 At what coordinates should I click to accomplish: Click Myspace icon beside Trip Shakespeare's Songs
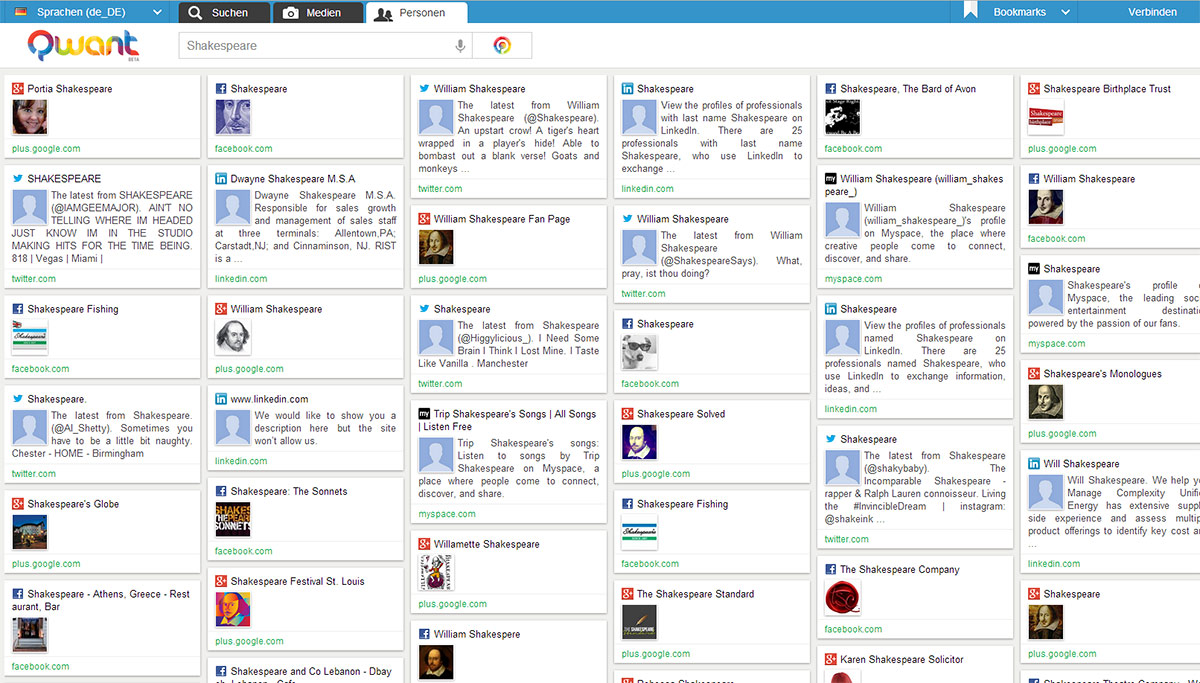[x=424, y=414]
